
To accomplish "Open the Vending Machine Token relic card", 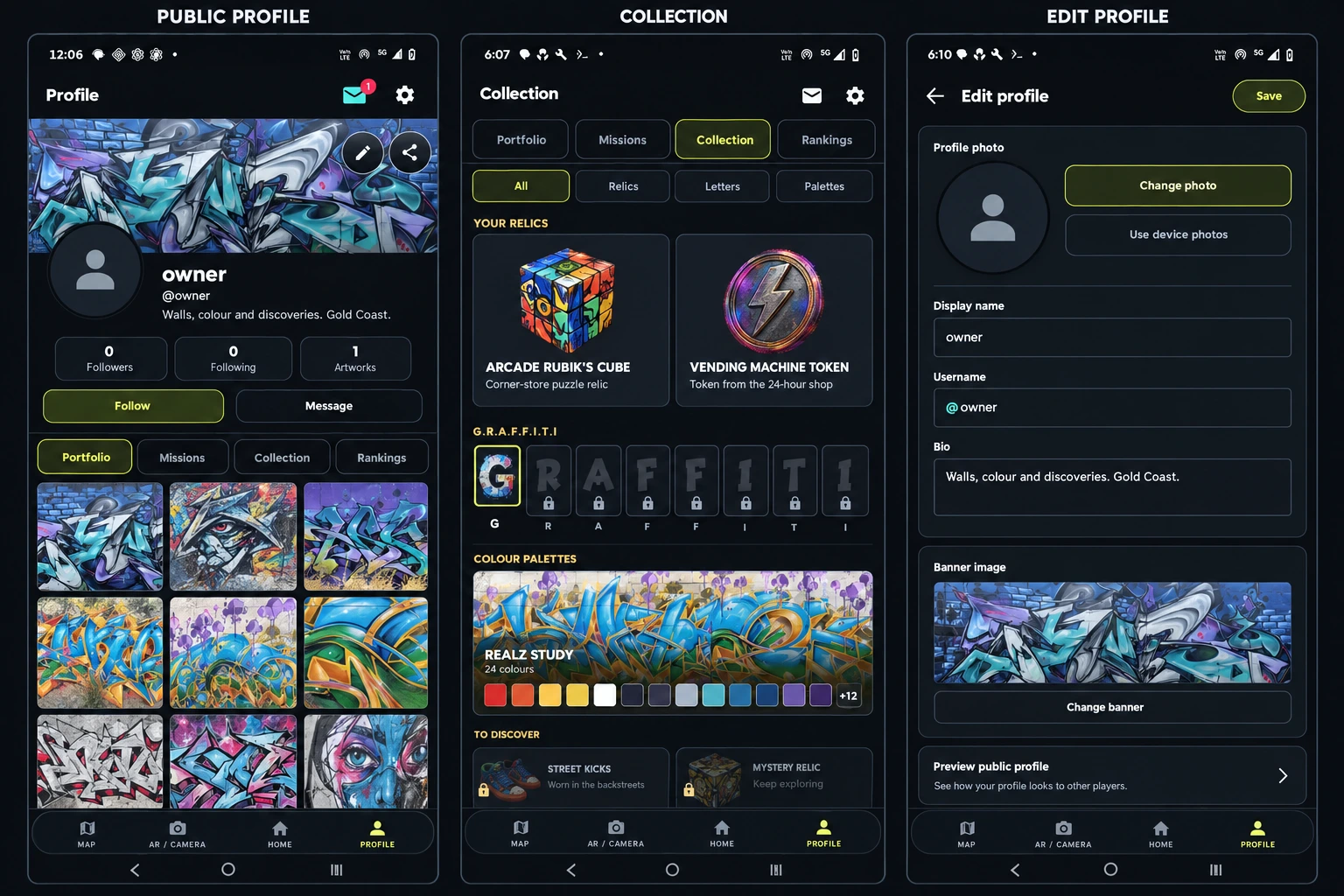I will coord(773,320).
